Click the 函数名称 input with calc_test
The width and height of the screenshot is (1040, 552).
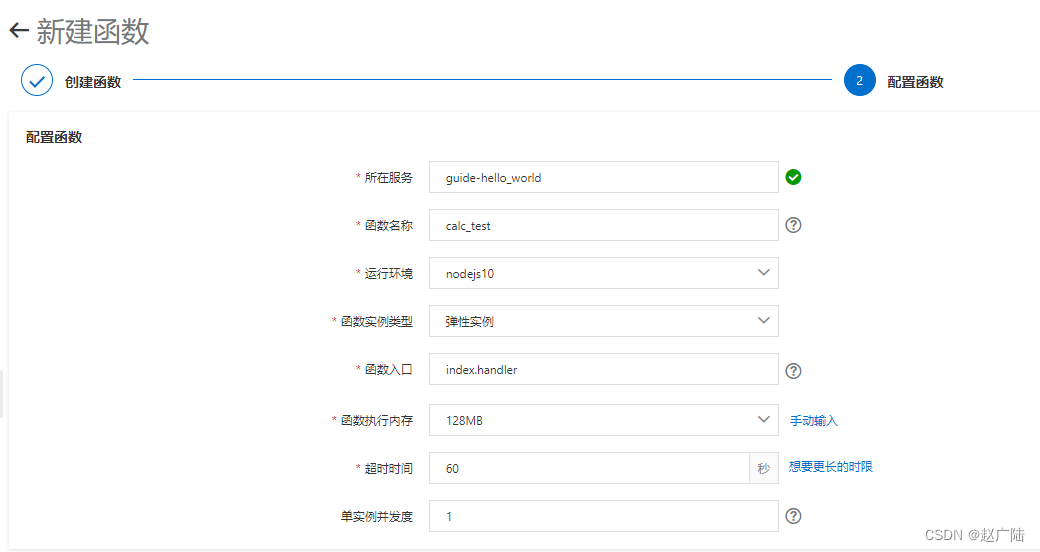[604, 225]
